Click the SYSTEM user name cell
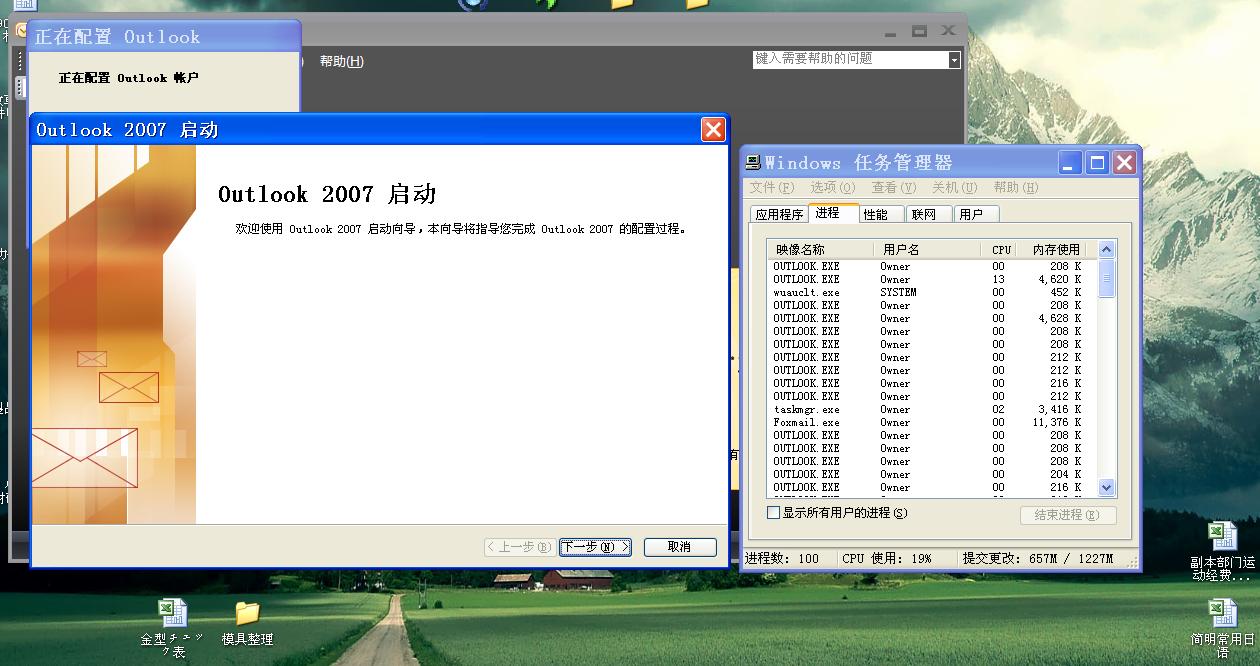 (x=898, y=293)
